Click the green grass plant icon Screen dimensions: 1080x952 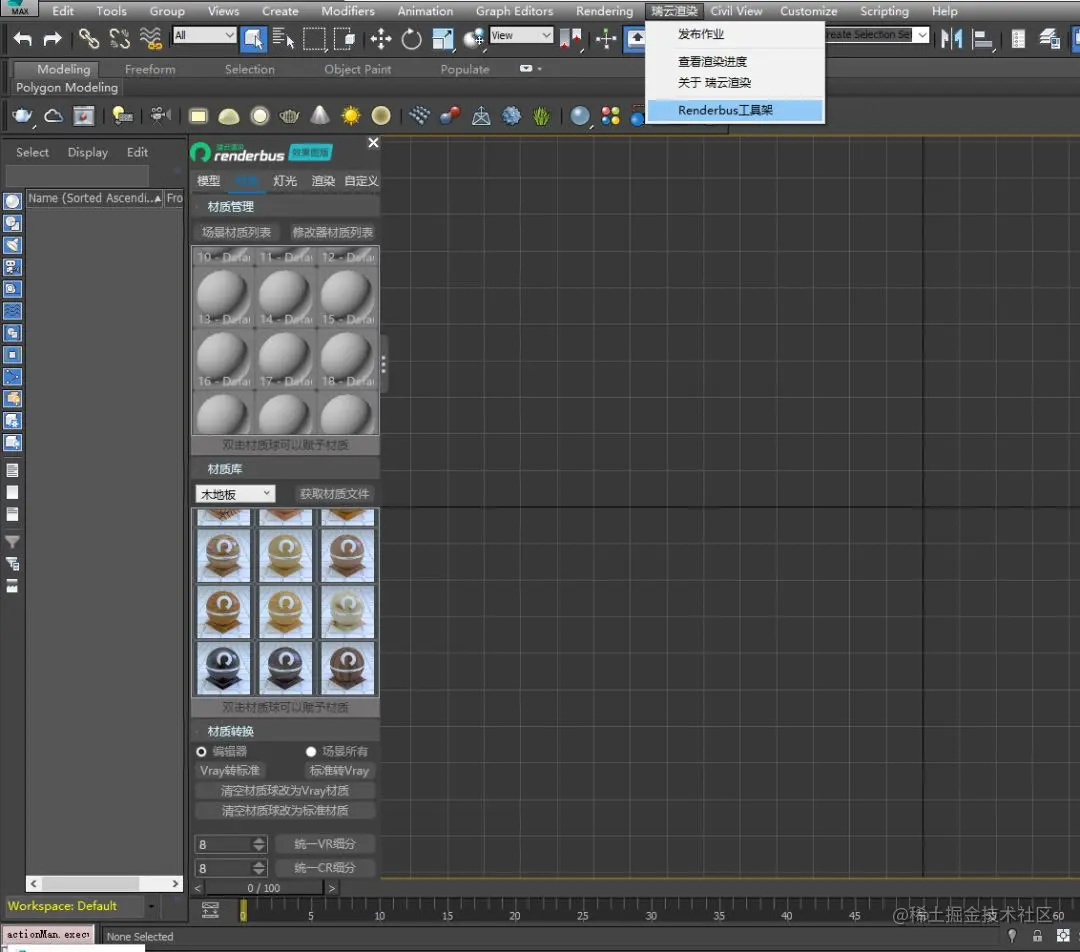(x=541, y=116)
